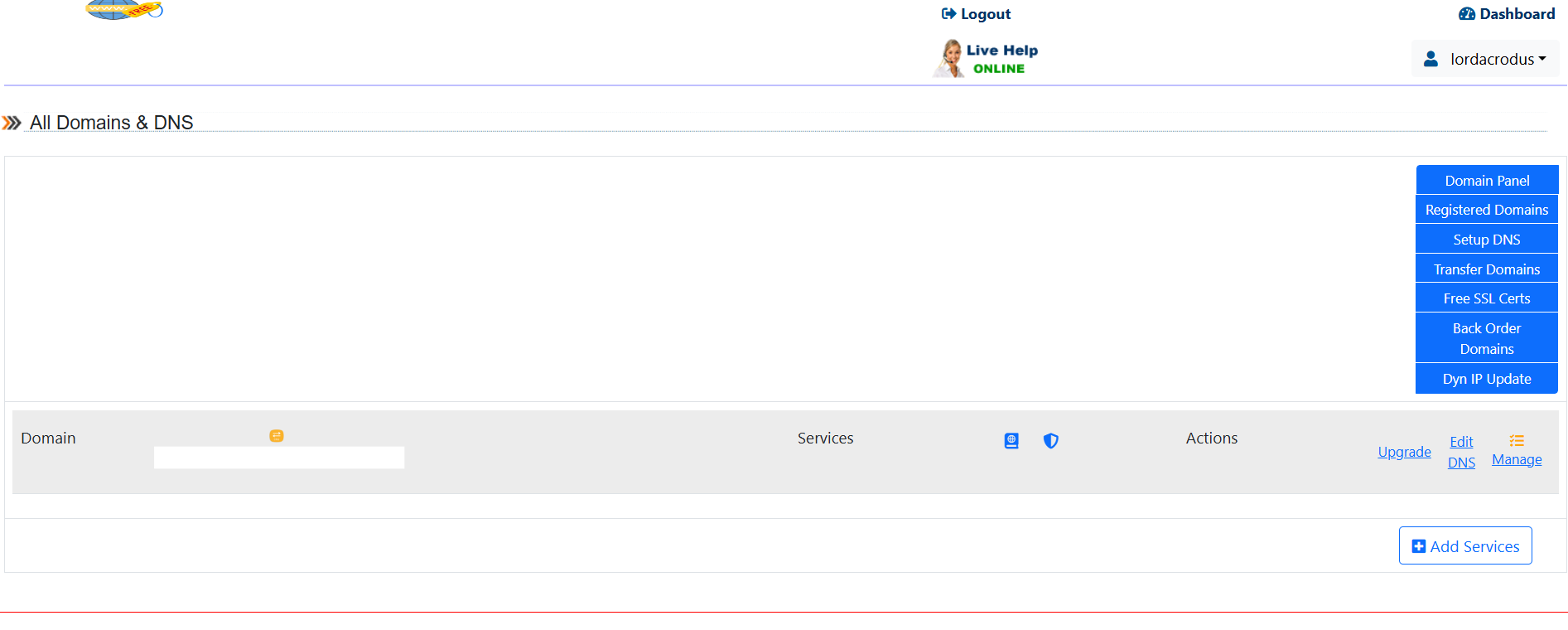Click the globe logo at top left
1568x630 pixels.
[124, 9]
